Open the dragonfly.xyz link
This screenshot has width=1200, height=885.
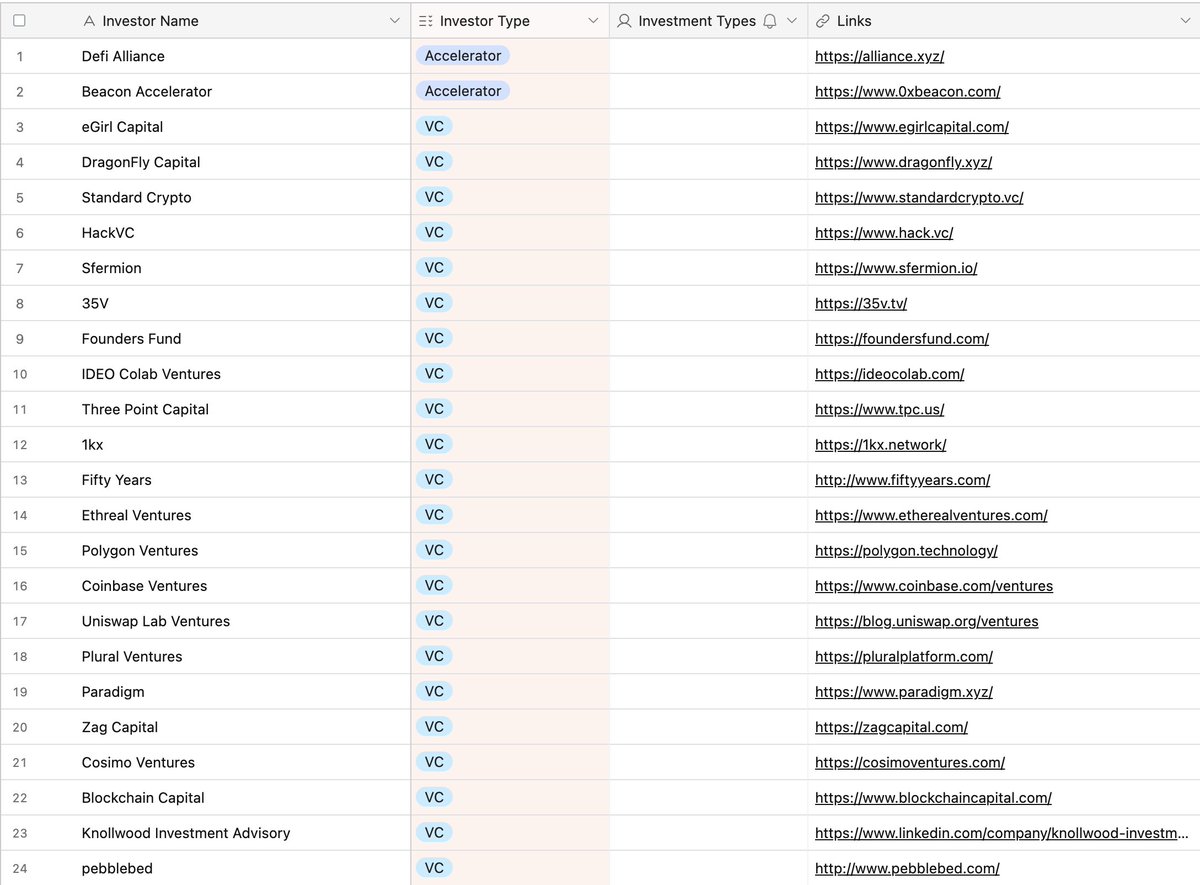coord(903,162)
